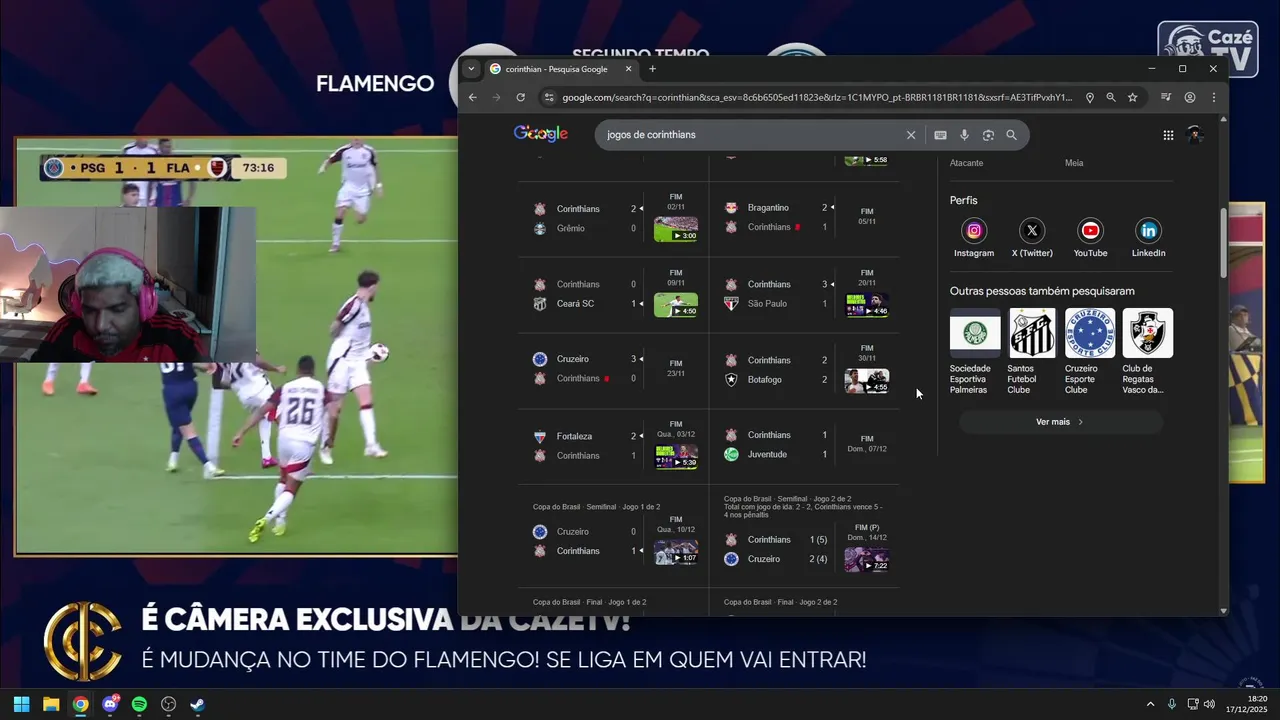1280x720 pixels.
Task: Open Discord from the taskbar
Action: pos(110,704)
